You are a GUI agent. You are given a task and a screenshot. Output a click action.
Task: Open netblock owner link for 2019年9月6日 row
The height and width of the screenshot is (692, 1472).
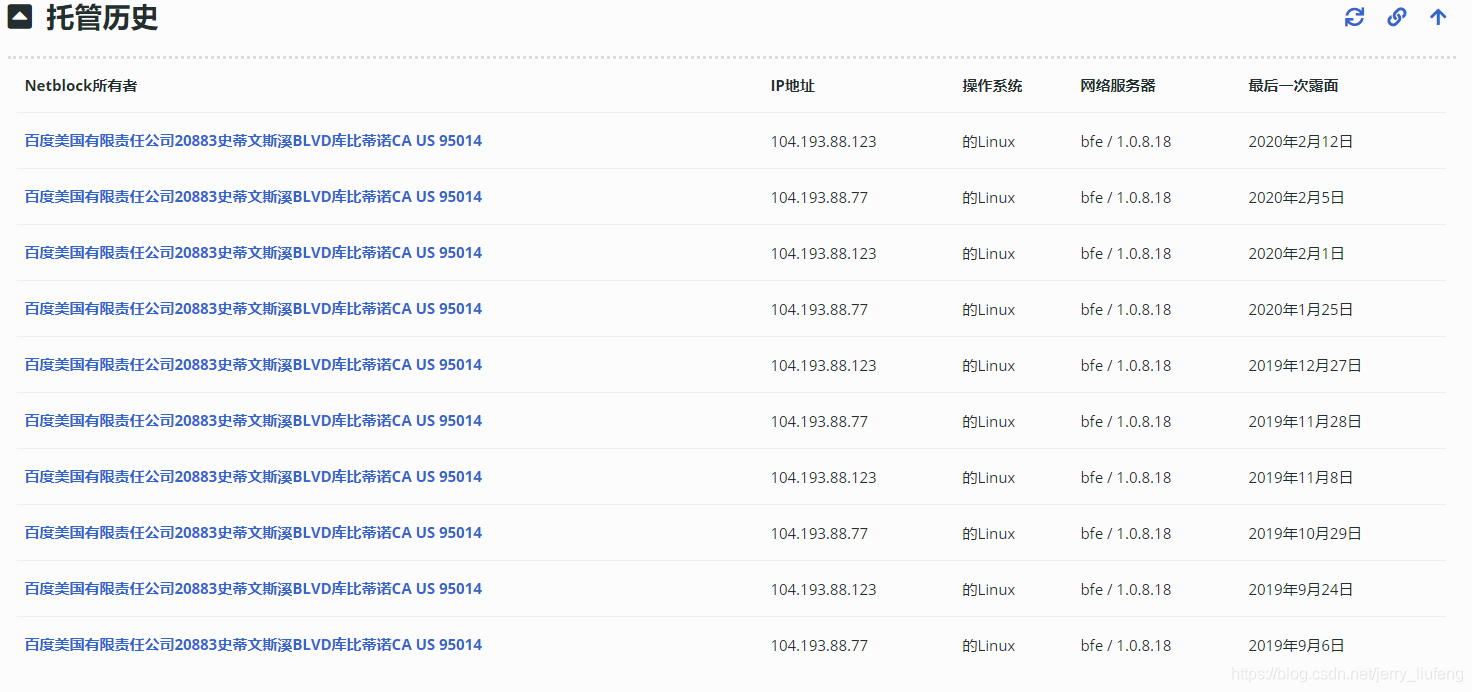point(253,645)
